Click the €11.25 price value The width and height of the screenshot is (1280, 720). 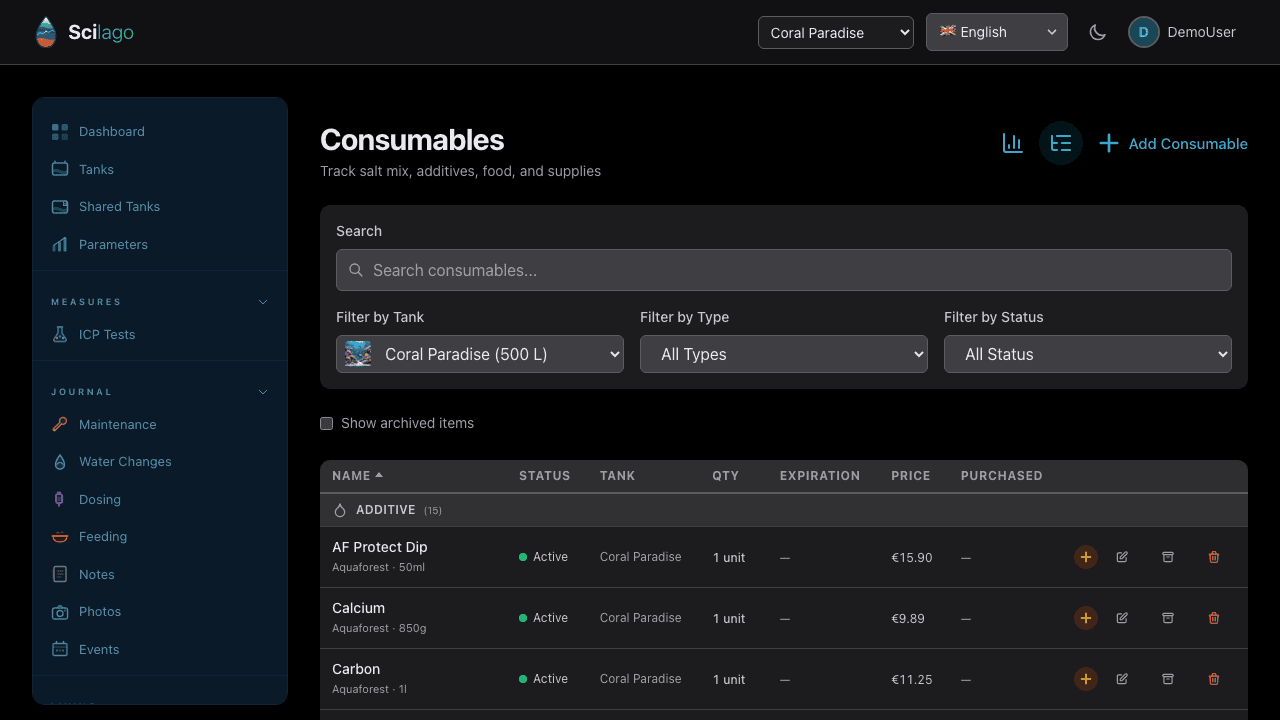click(912, 679)
